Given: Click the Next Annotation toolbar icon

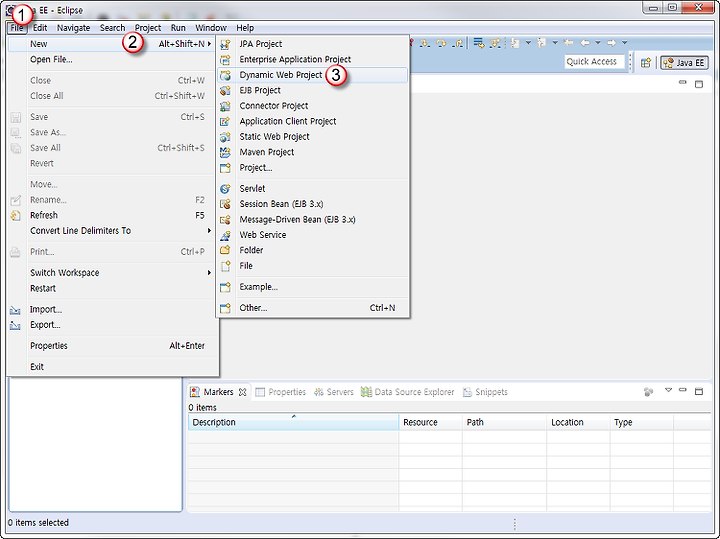Looking at the screenshot, I should click(x=515, y=43).
